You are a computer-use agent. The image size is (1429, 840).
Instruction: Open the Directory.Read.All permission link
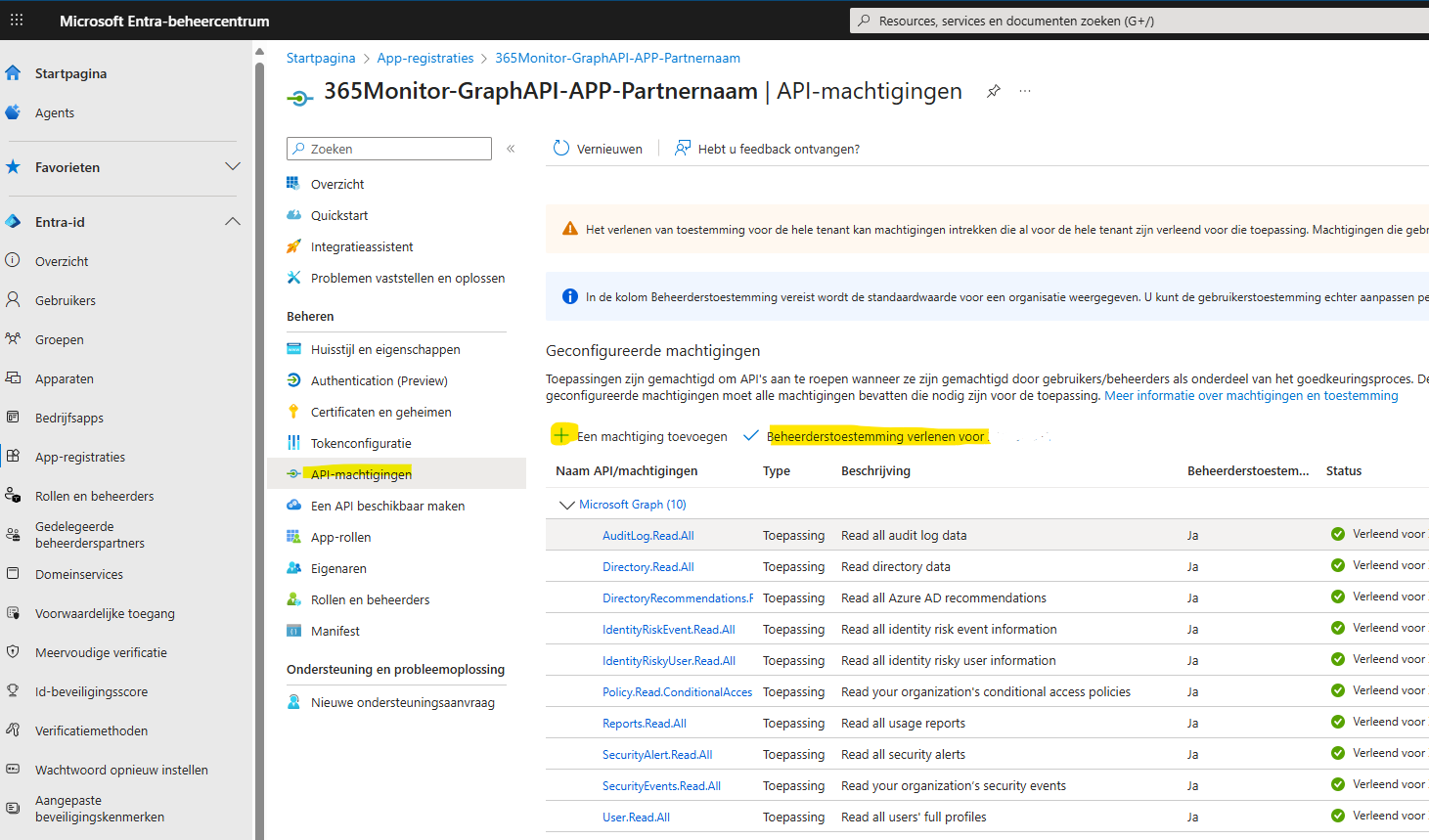click(x=648, y=567)
